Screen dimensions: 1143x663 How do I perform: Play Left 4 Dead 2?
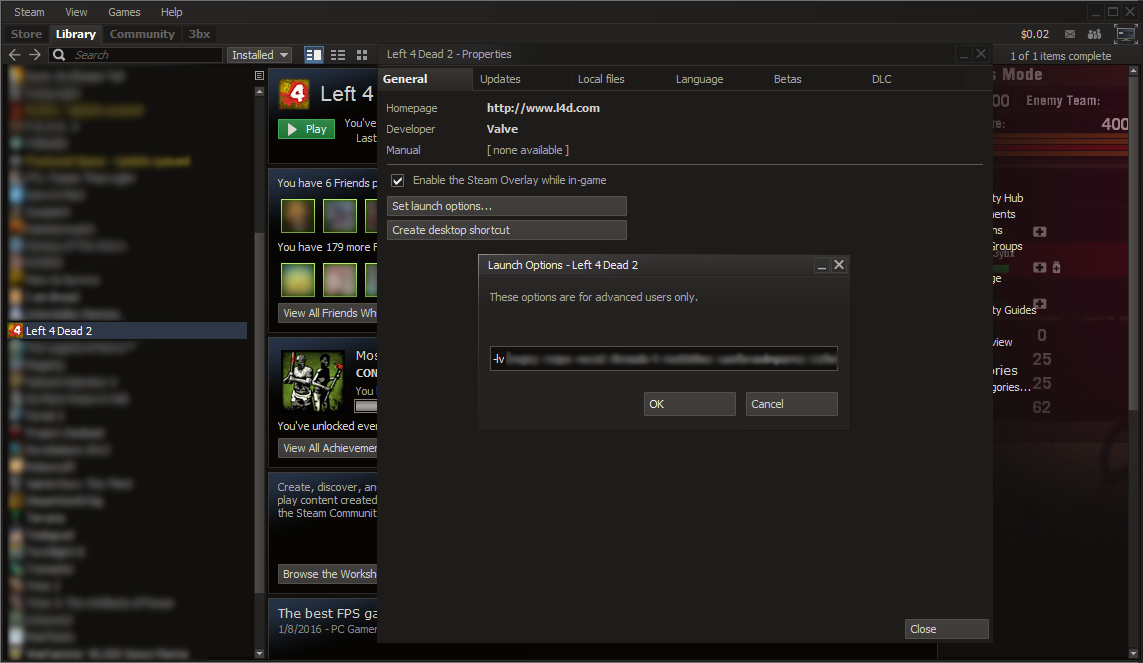point(306,129)
